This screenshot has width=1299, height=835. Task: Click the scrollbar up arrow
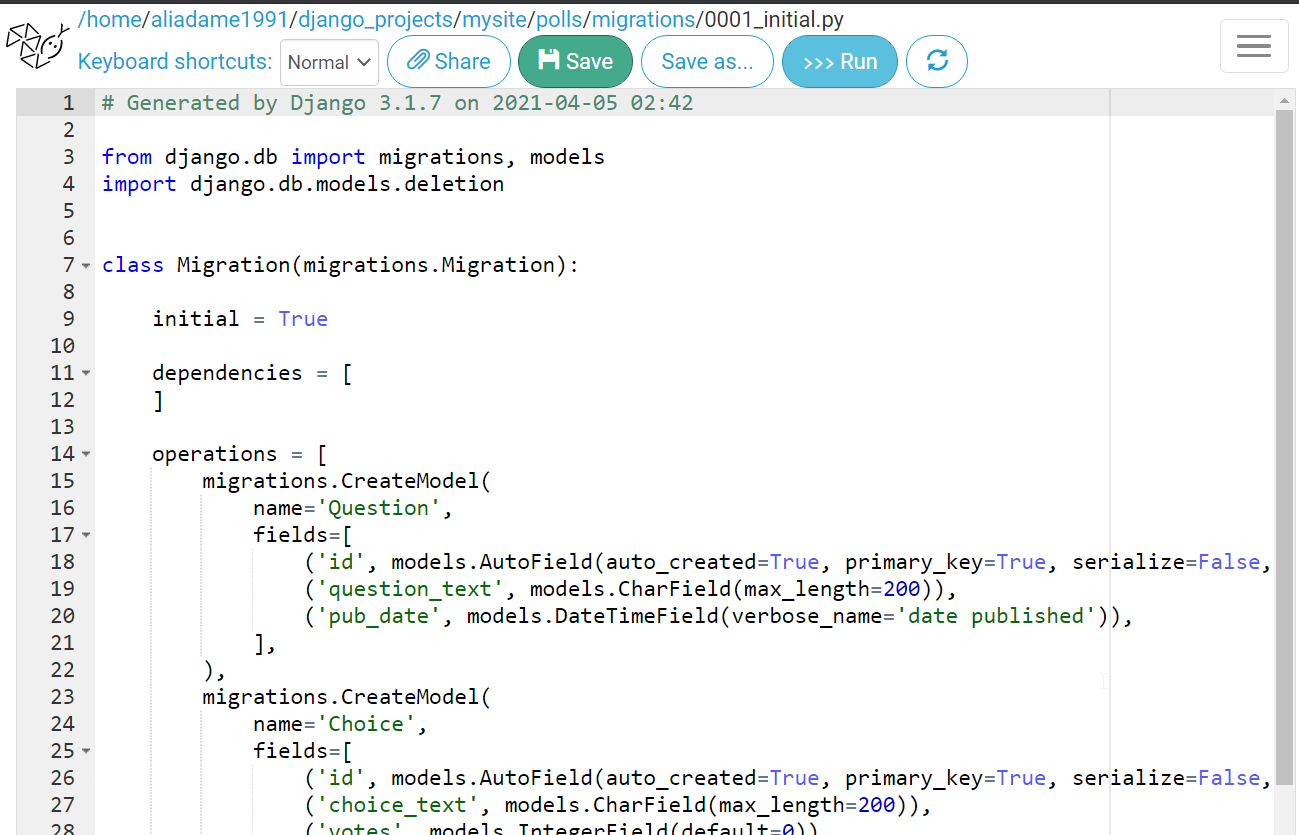1284,99
